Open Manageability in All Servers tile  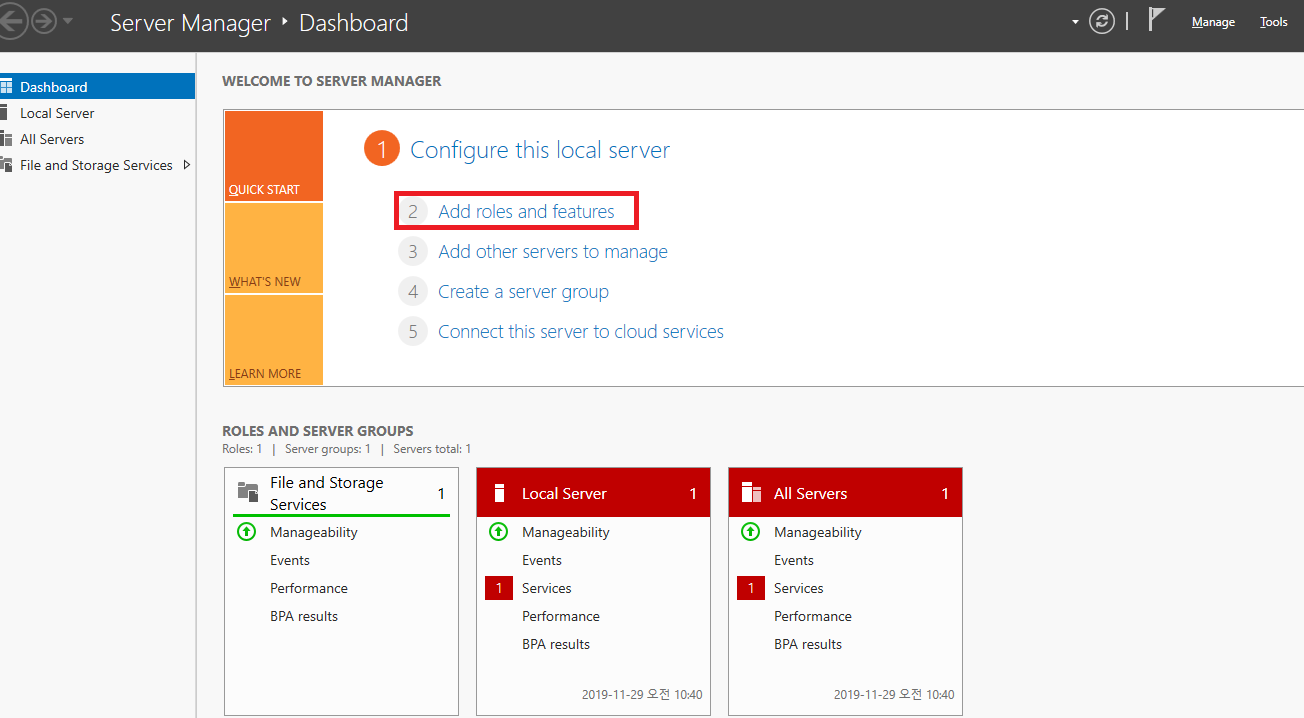[818, 532]
